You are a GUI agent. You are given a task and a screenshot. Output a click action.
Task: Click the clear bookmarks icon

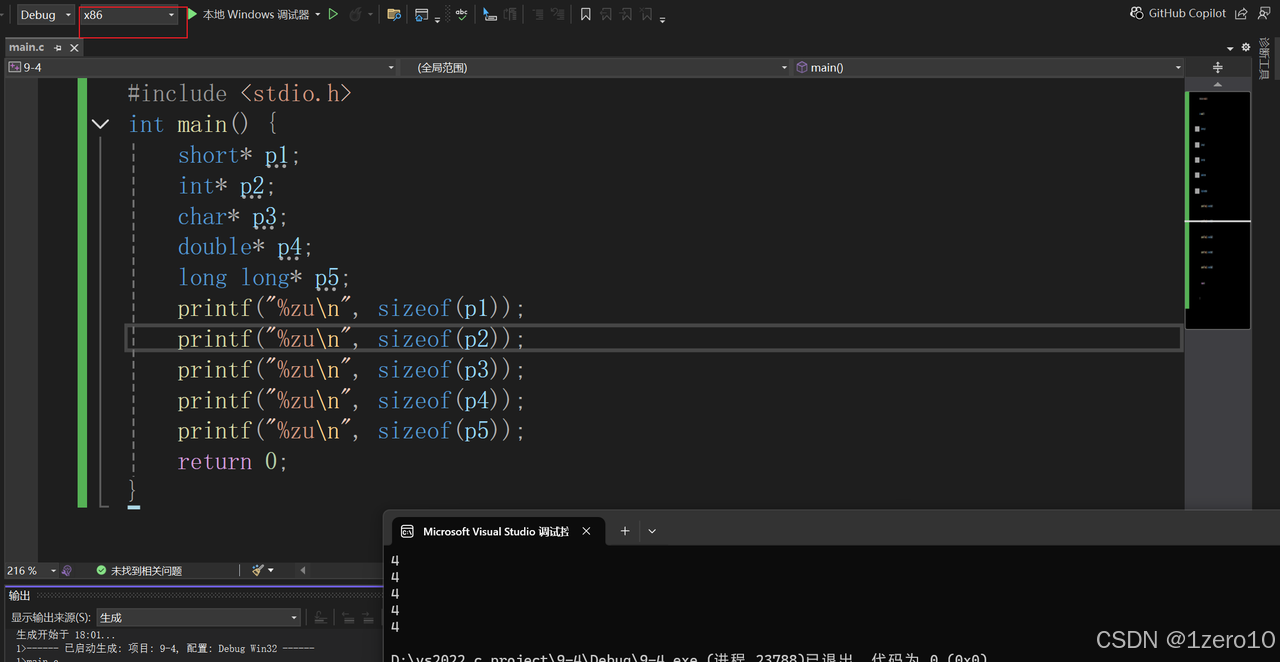(647, 15)
